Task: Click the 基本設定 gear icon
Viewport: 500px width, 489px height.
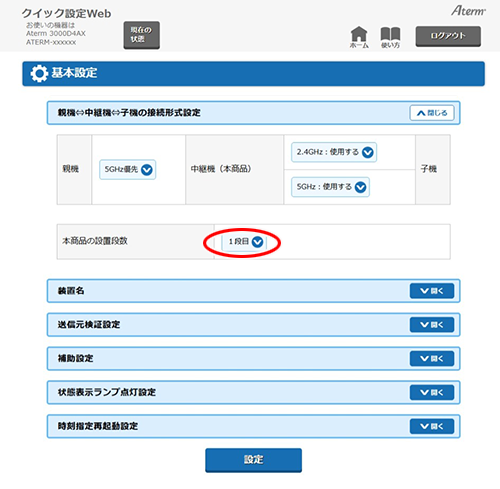Action: (39, 74)
